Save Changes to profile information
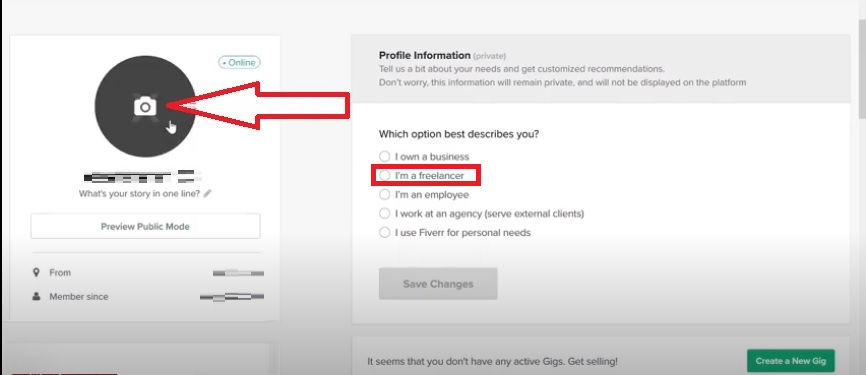 coord(438,284)
